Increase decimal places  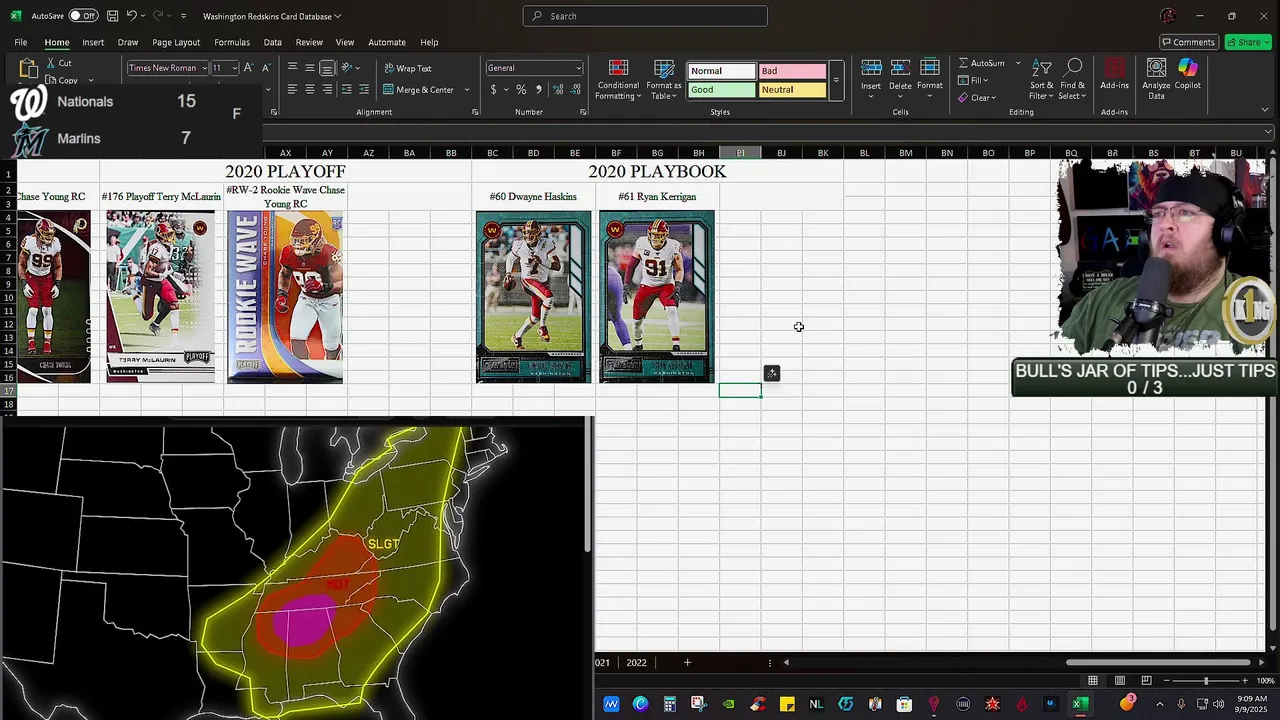pos(558,89)
